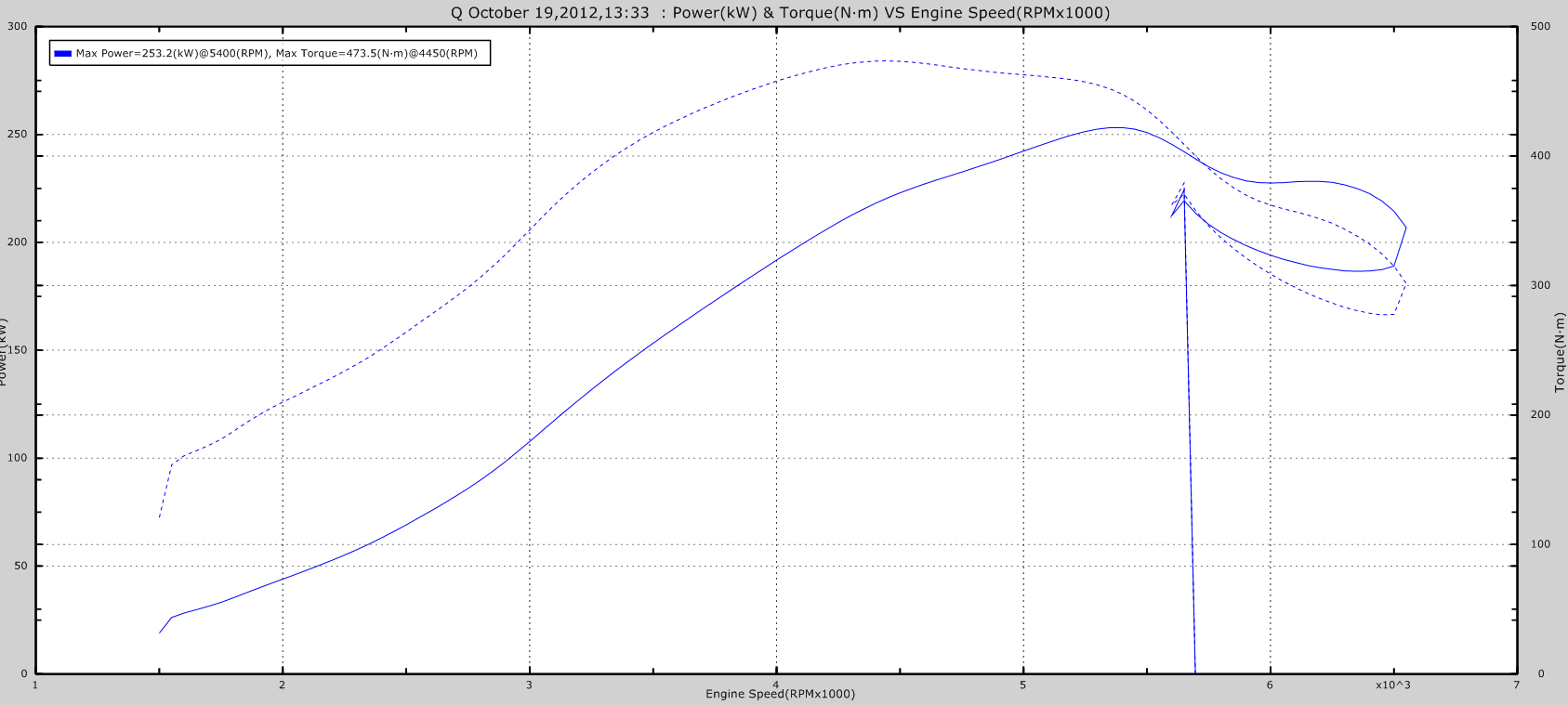1568x705 pixels.
Task: Click the 400 tick on the torque axis
Action: (1540, 156)
